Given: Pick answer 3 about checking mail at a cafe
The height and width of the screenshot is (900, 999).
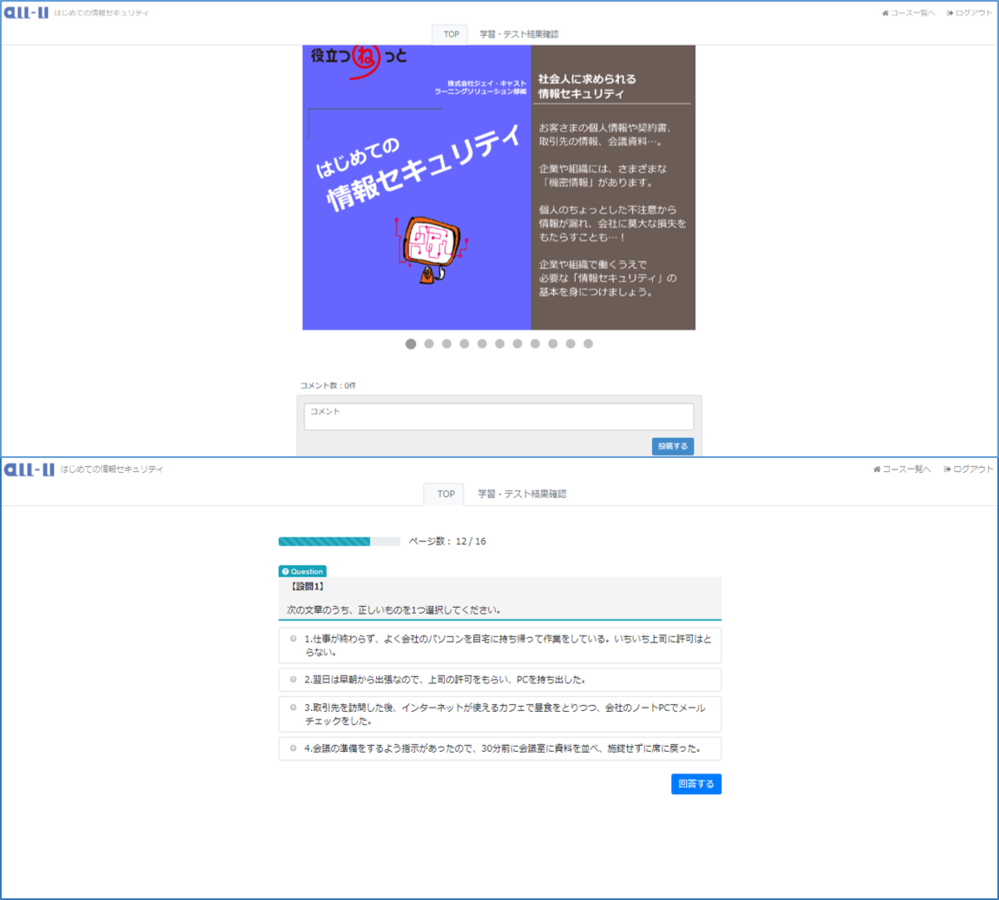Looking at the screenshot, I should [293, 707].
